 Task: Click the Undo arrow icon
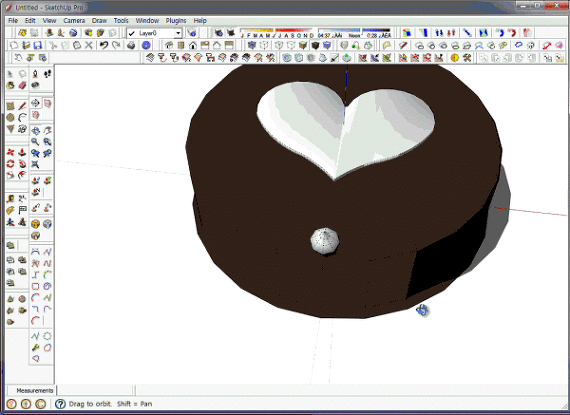(104, 45)
